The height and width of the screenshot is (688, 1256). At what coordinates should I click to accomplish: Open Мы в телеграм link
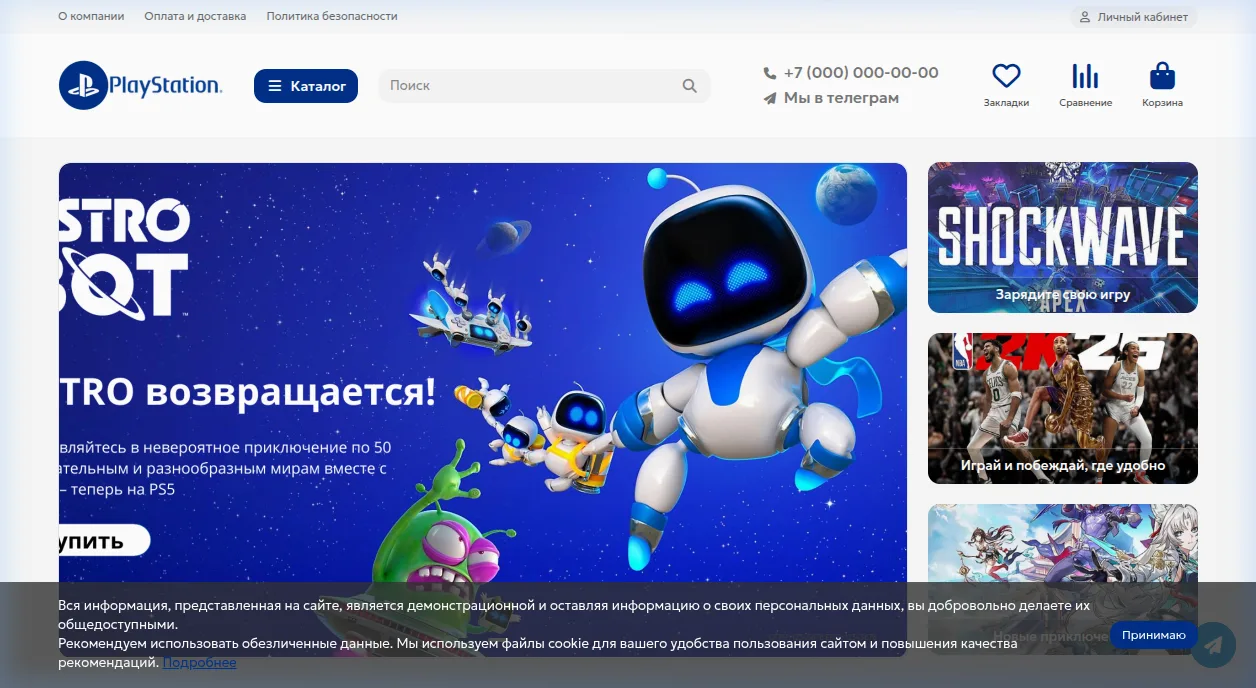841,98
